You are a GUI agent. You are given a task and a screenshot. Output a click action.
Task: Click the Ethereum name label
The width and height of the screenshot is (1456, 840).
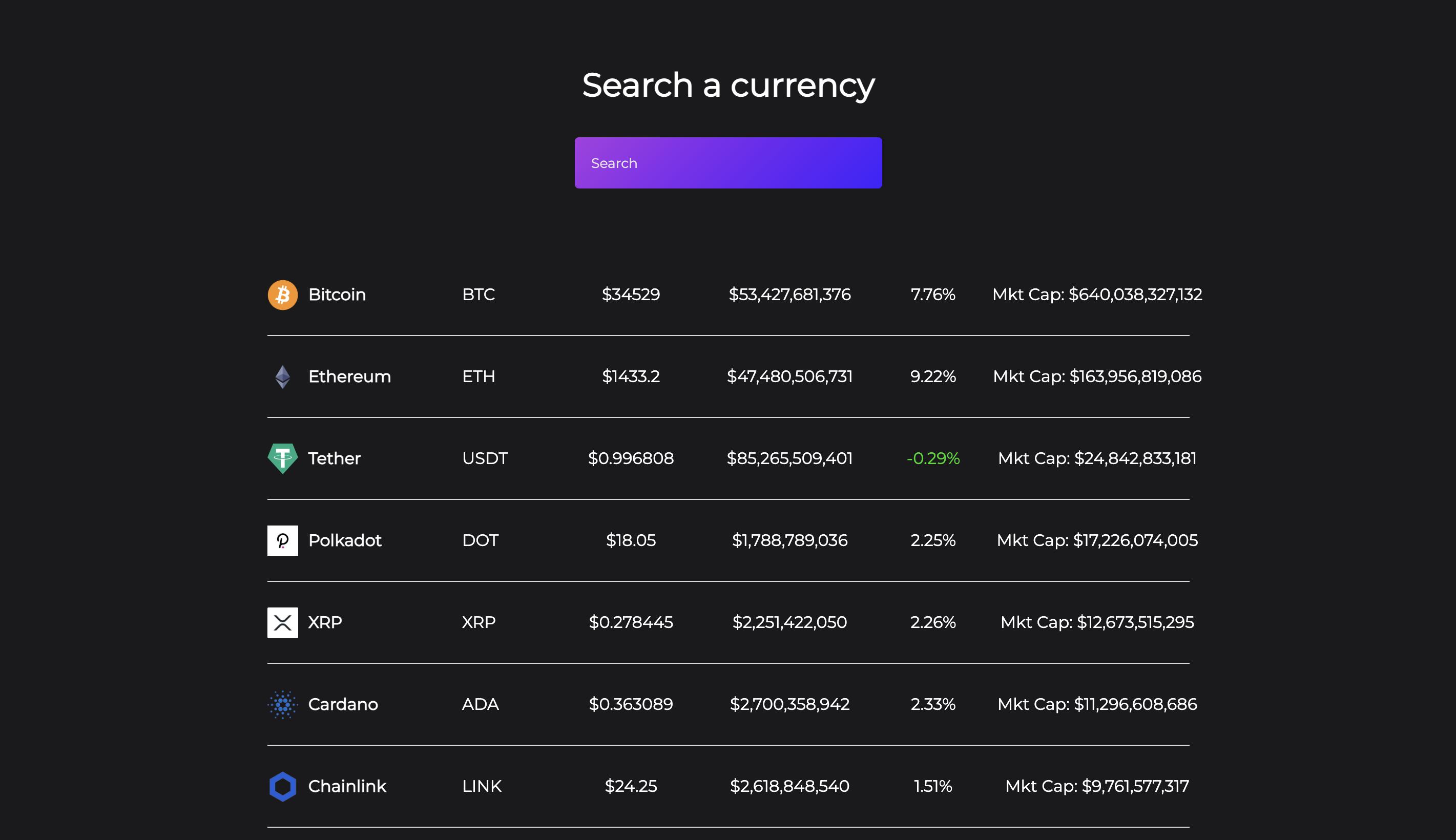[349, 377]
